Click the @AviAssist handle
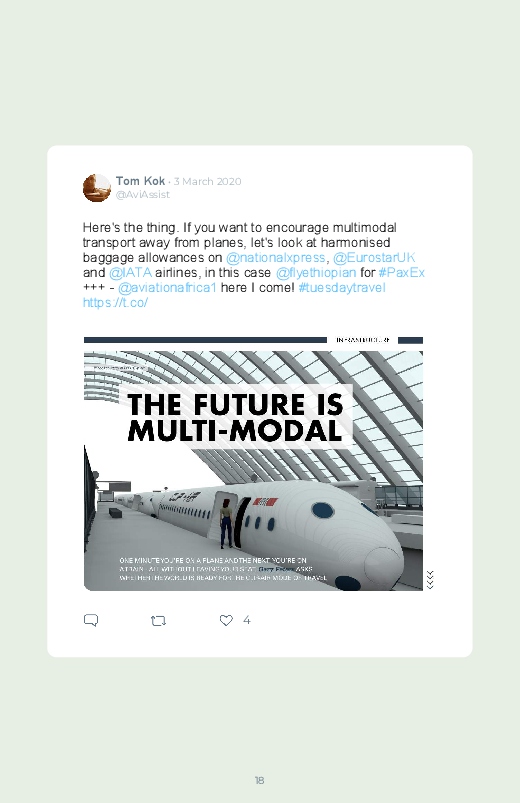This screenshot has height=803, width=520. coord(142,195)
